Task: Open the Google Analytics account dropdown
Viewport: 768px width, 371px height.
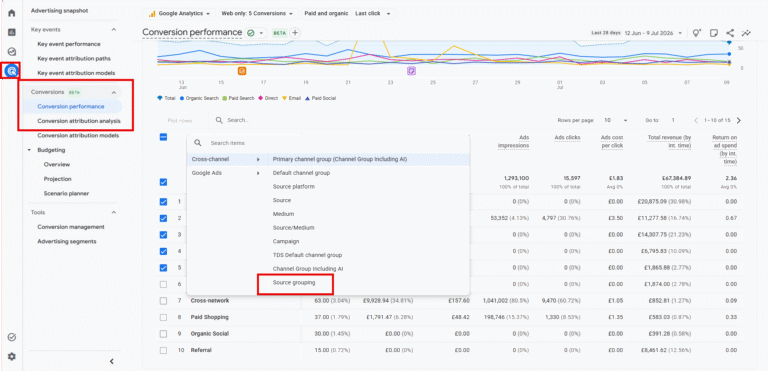Action: click(x=179, y=14)
